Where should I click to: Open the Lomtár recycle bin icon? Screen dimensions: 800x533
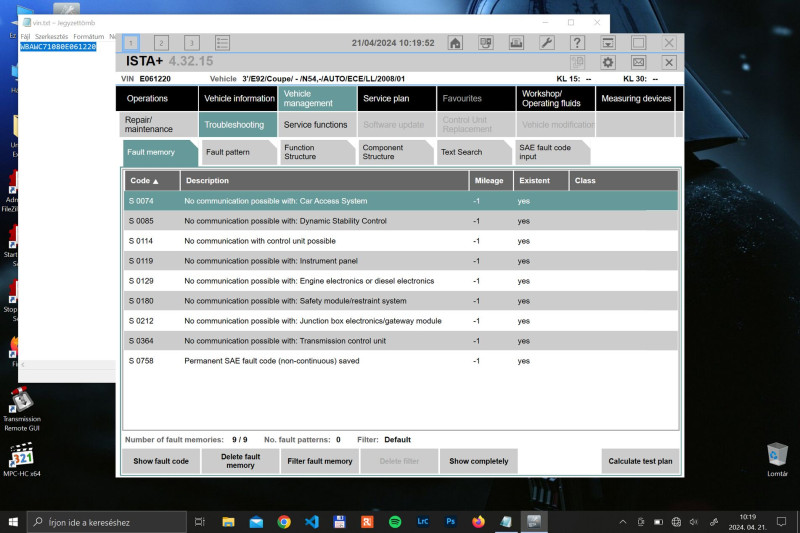777,459
